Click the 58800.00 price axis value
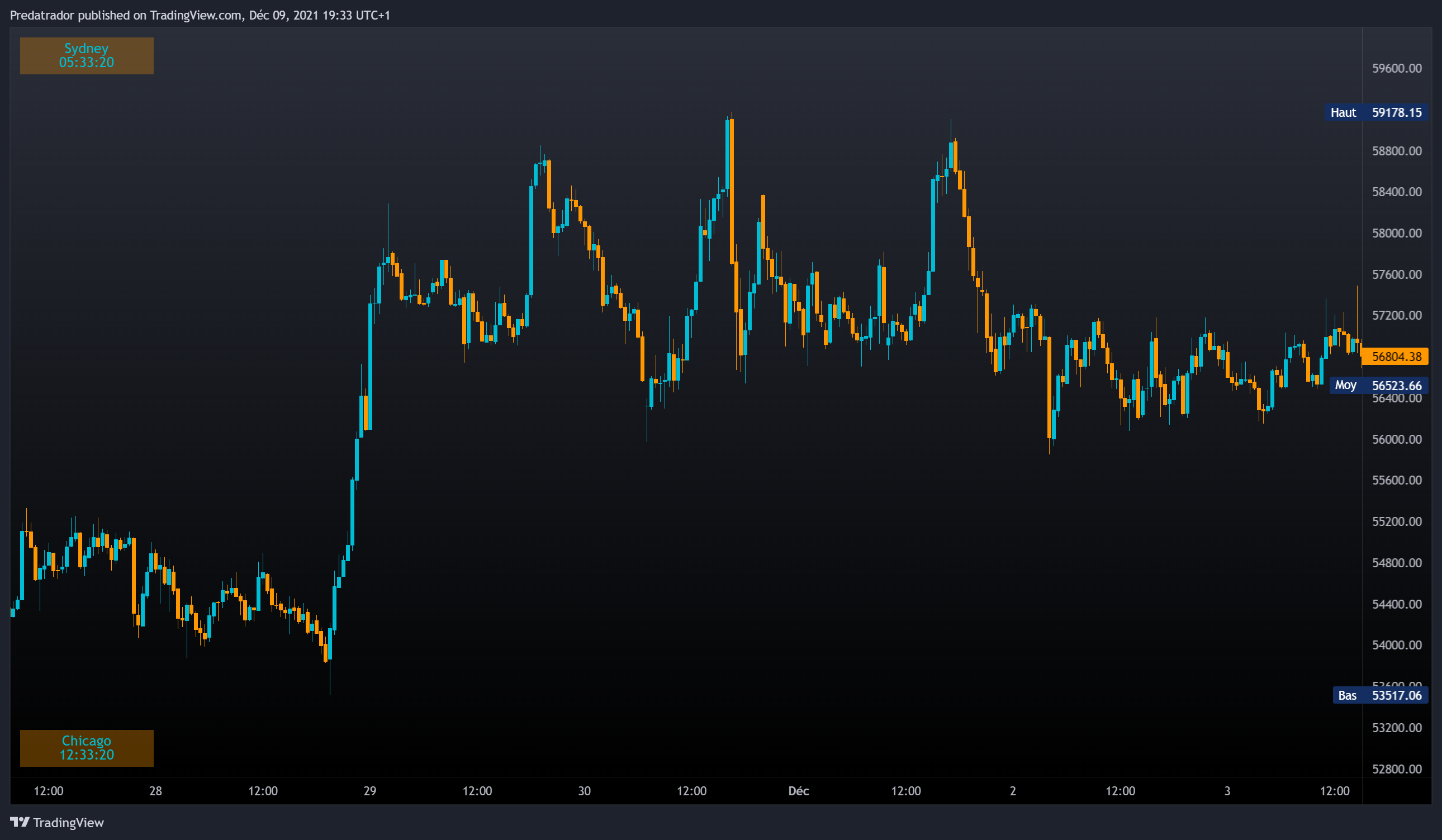Image resolution: width=1442 pixels, height=840 pixels. tap(1397, 151)
